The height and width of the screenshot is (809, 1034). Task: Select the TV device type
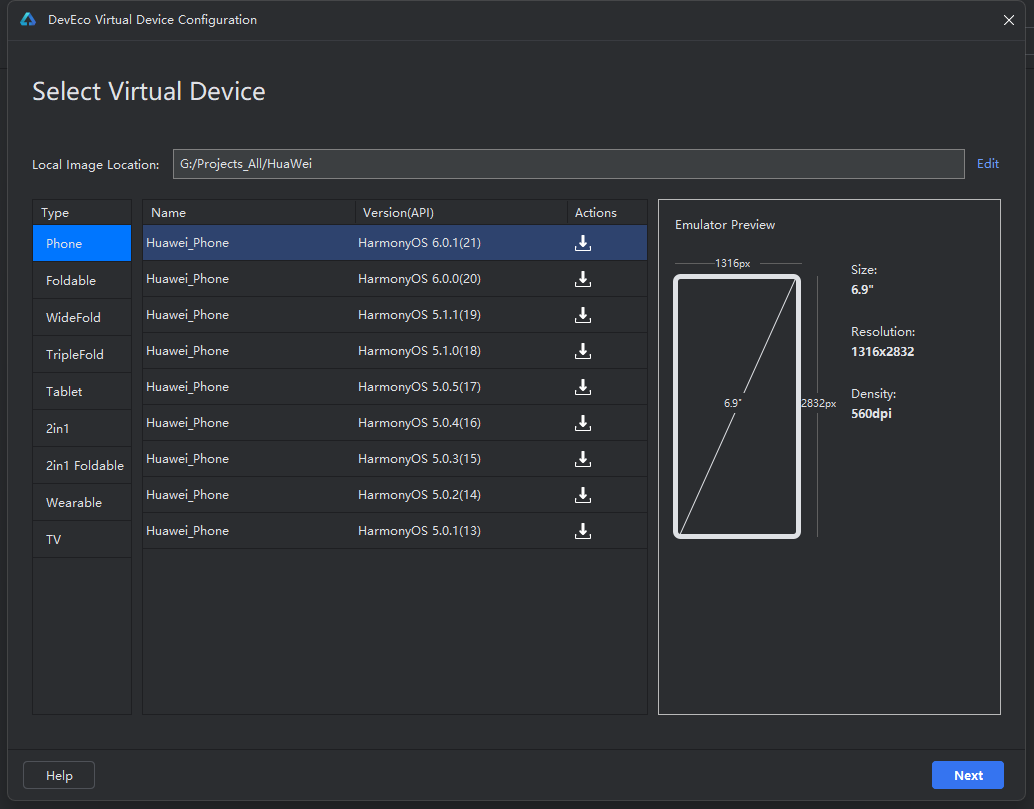82,539
